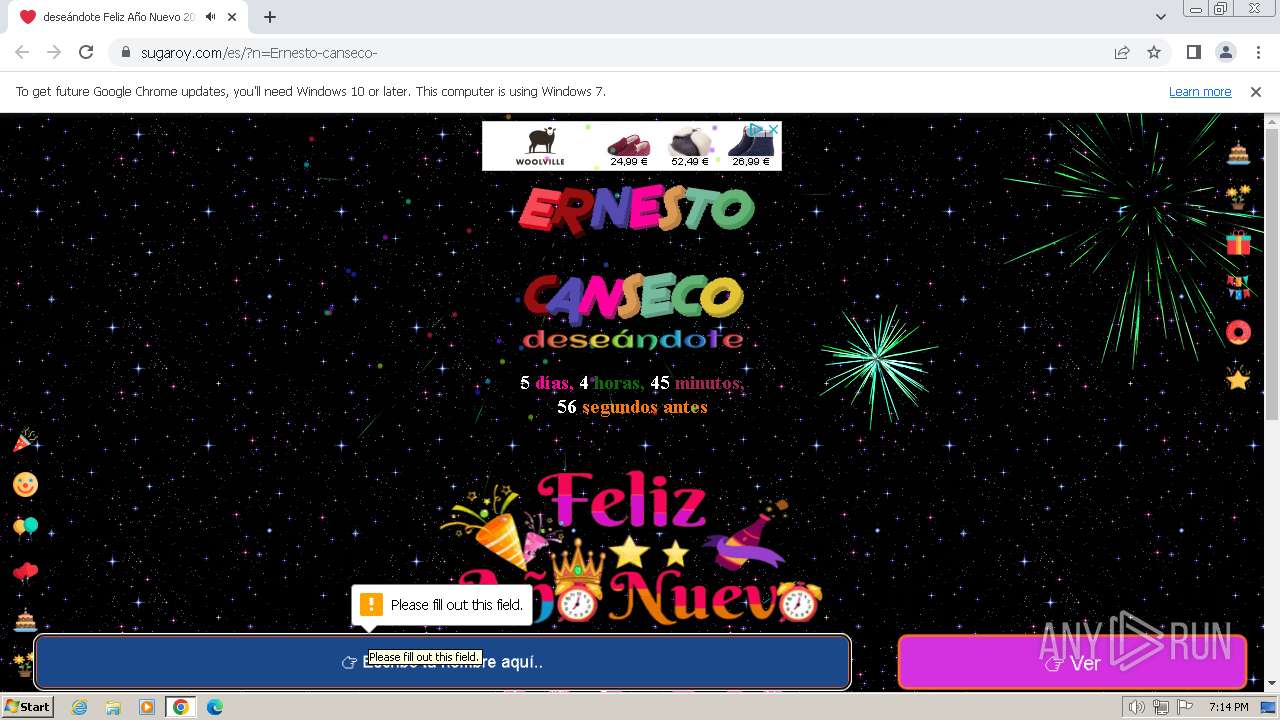Open the 7:14 PM system clock

click(x=1228, y=707)
